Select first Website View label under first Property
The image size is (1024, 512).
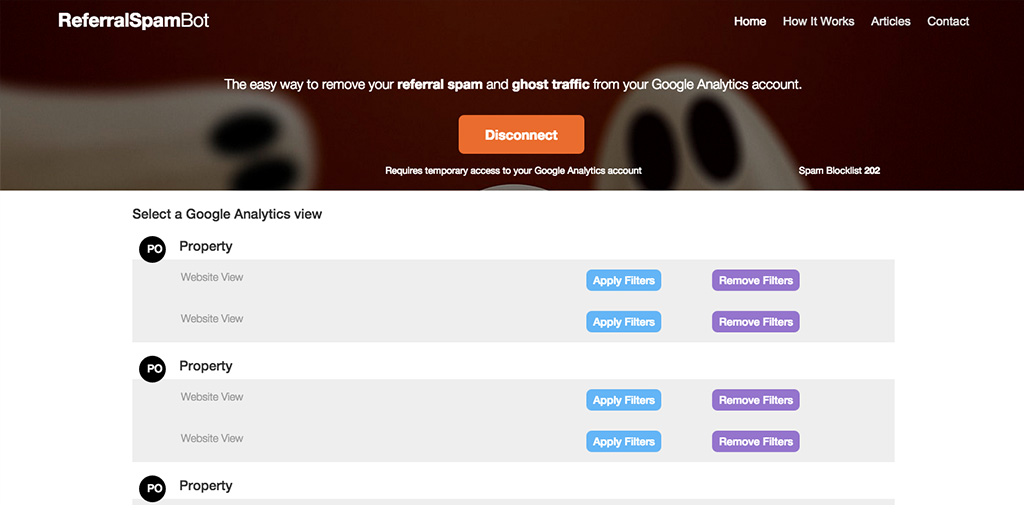(212, 277)
